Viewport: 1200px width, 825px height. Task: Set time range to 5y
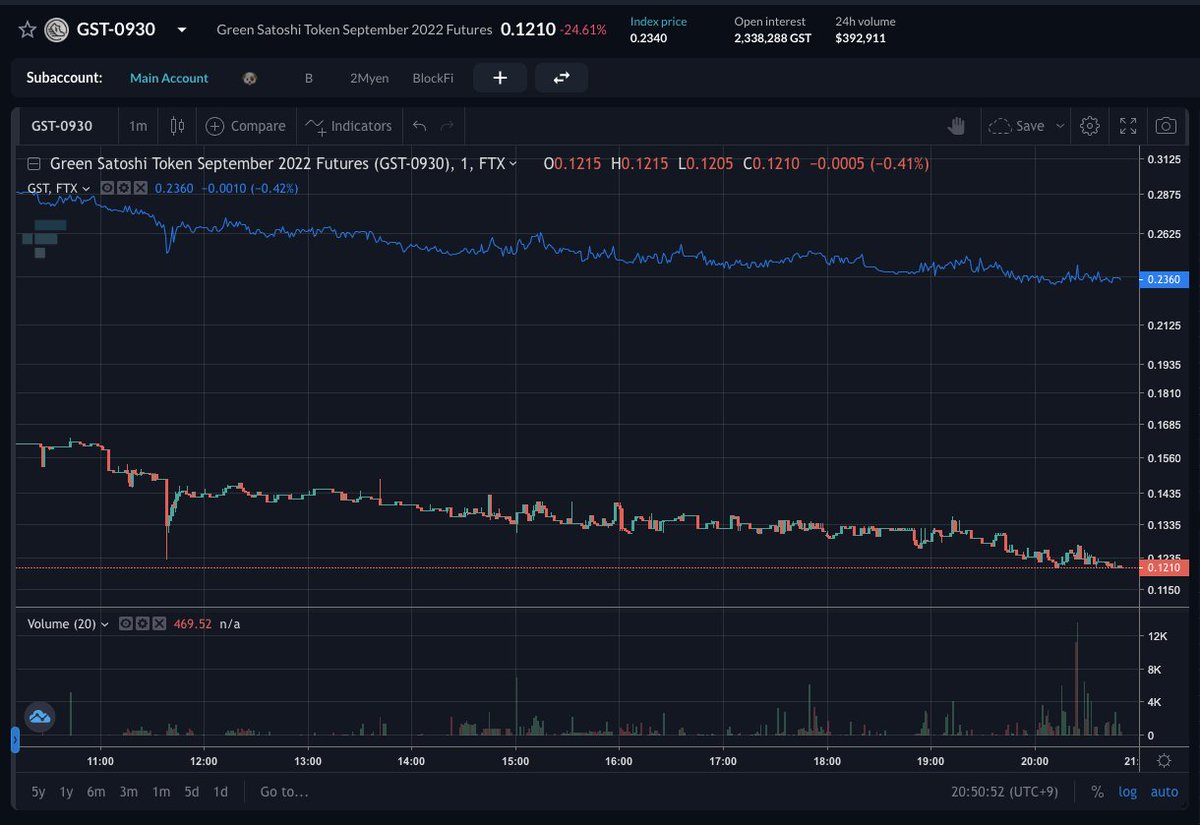pos(38,792)
